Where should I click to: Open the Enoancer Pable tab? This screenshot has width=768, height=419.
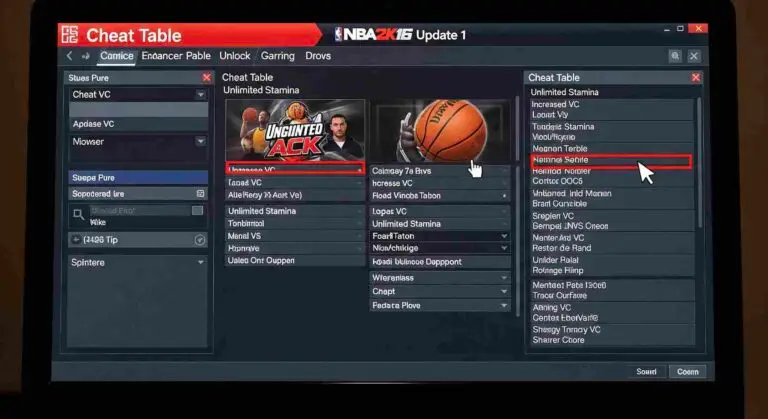click(x=176, y=56)
